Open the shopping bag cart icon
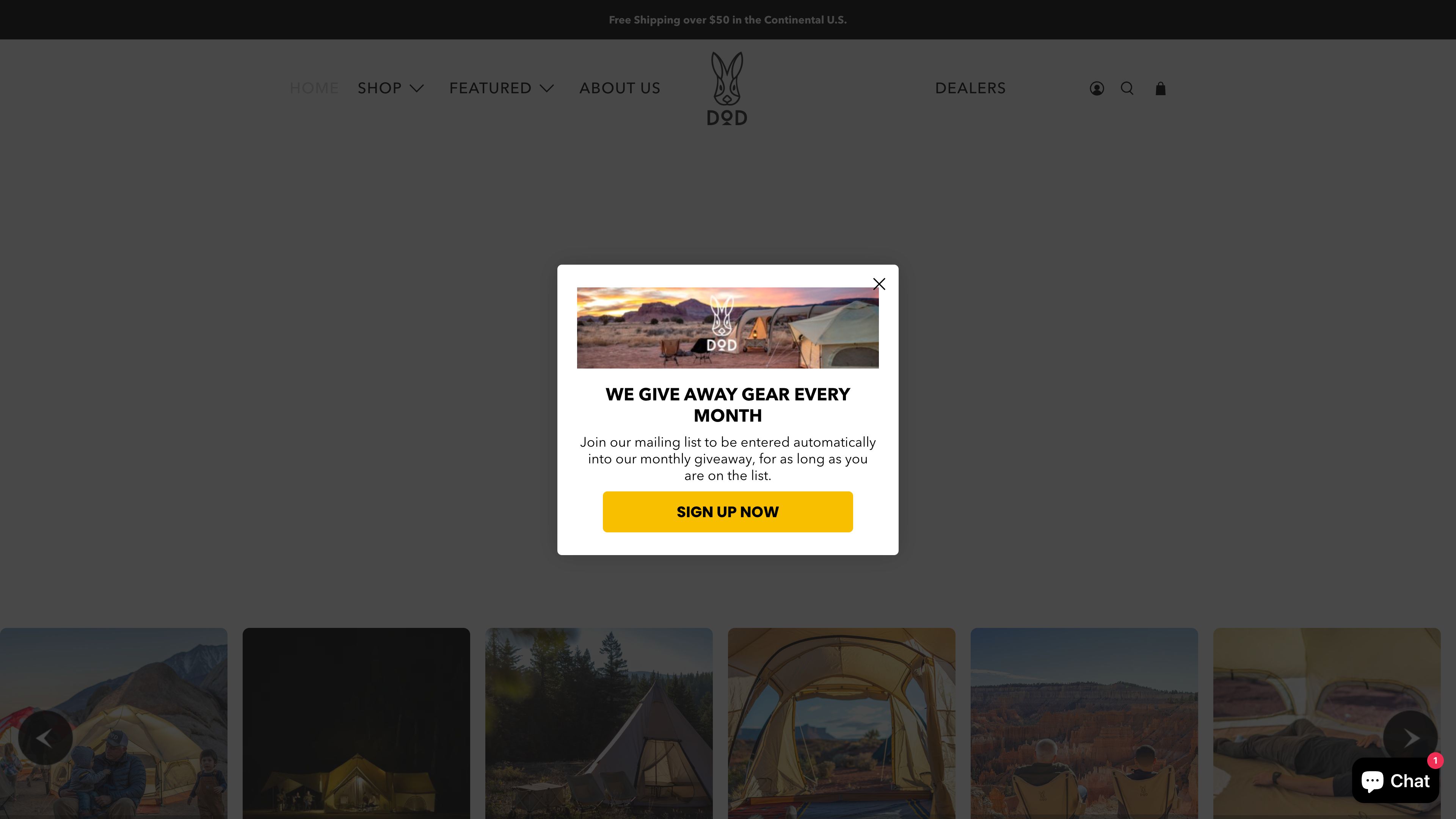The height and width of the screenshot is (819, 1456). 1160,89
